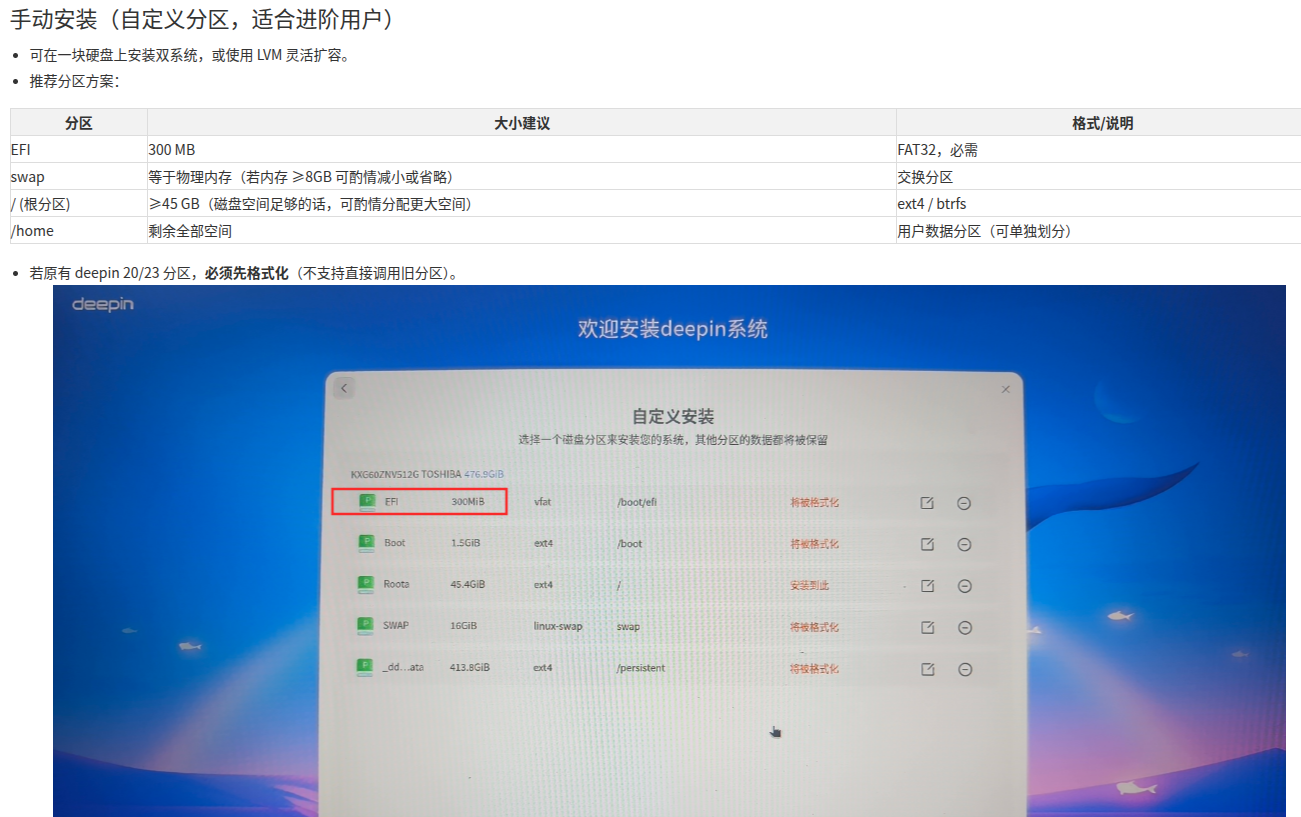Select the "/persistent" mount point text
This screenshot has width=1301, height=817.
(x=641, y=668)
